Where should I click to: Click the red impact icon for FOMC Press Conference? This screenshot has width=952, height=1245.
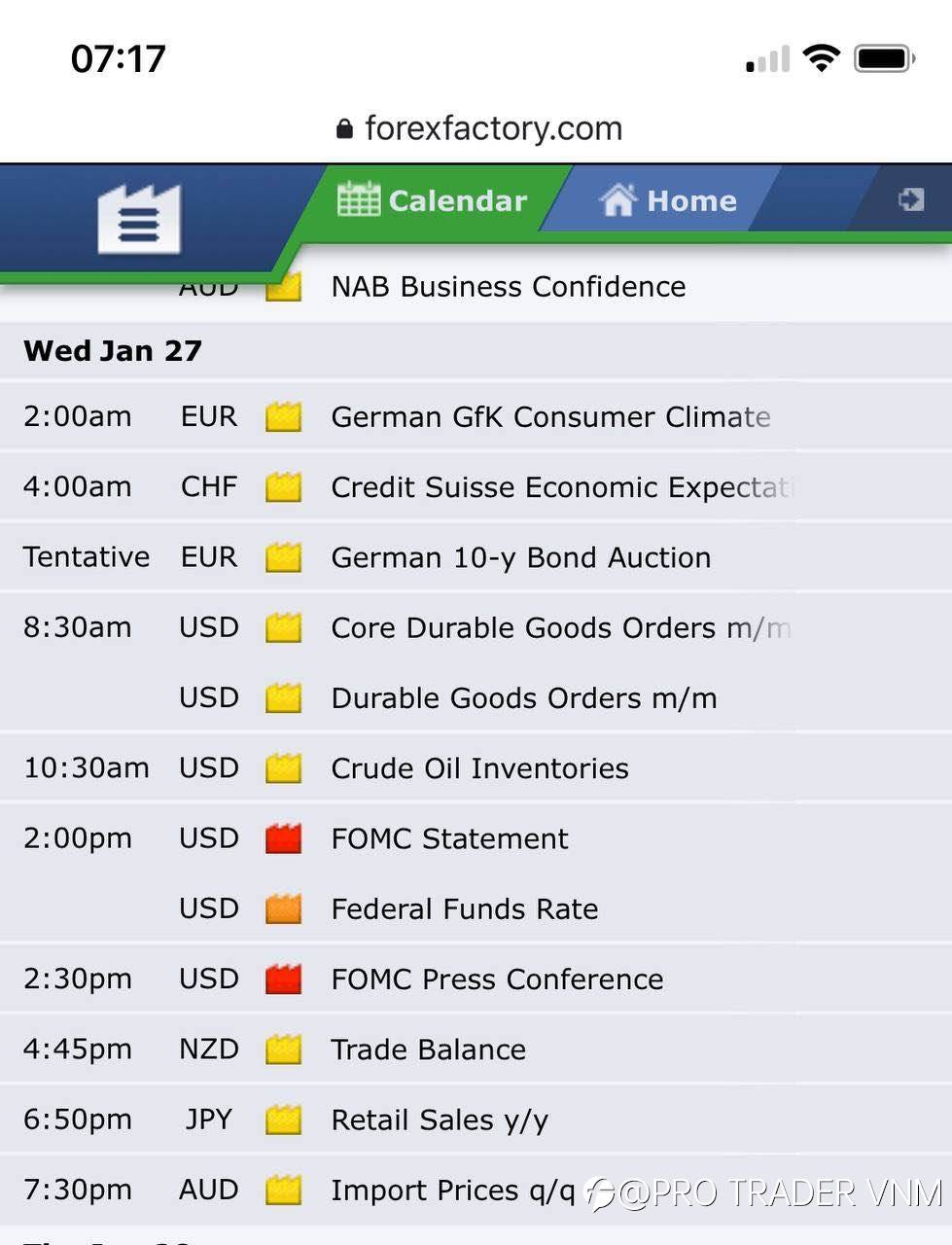coord(283,978)
